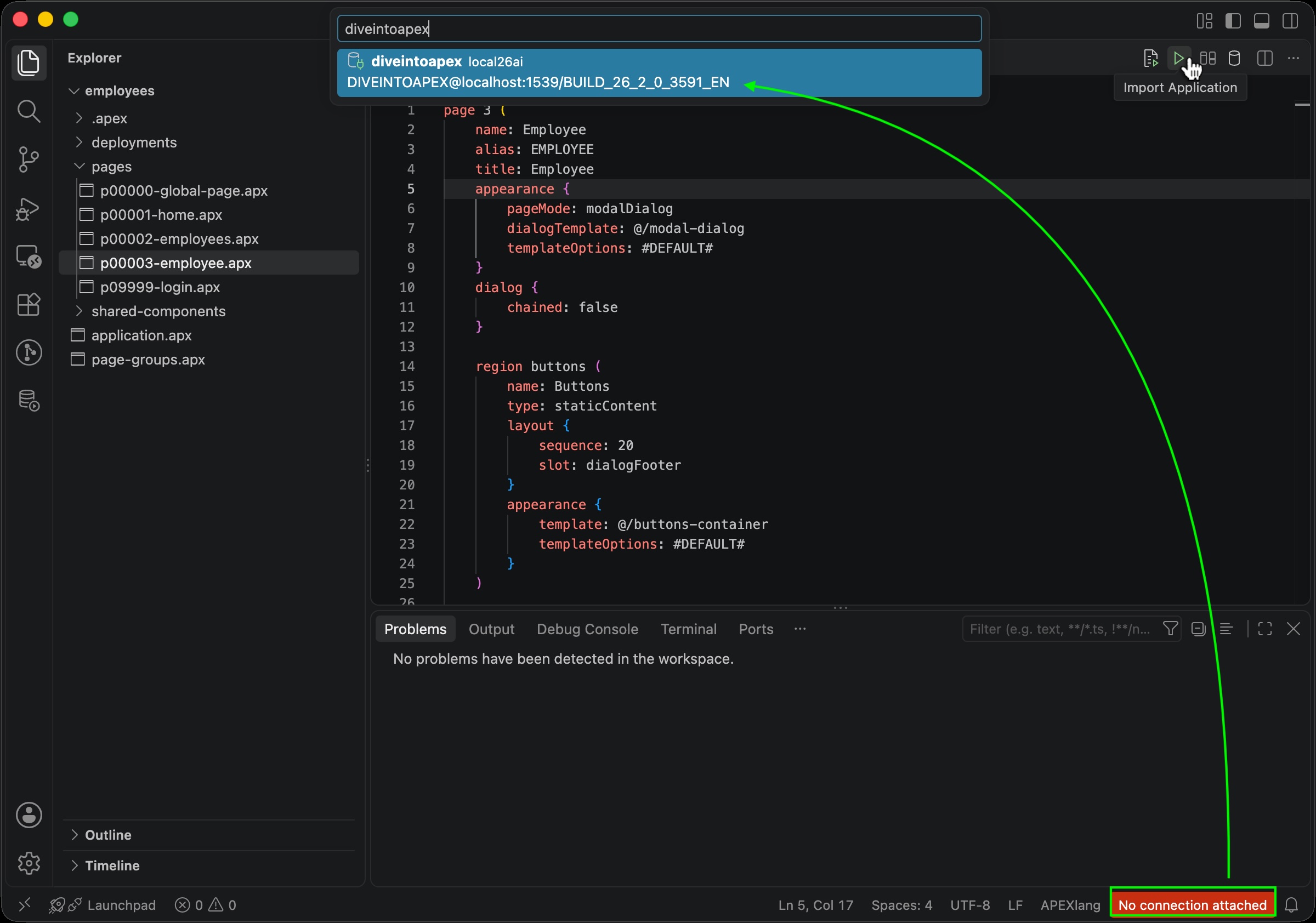This screenshot has width=1316, height=923.
Task: Split the editor to the right
Action: tap(1265, 59)
